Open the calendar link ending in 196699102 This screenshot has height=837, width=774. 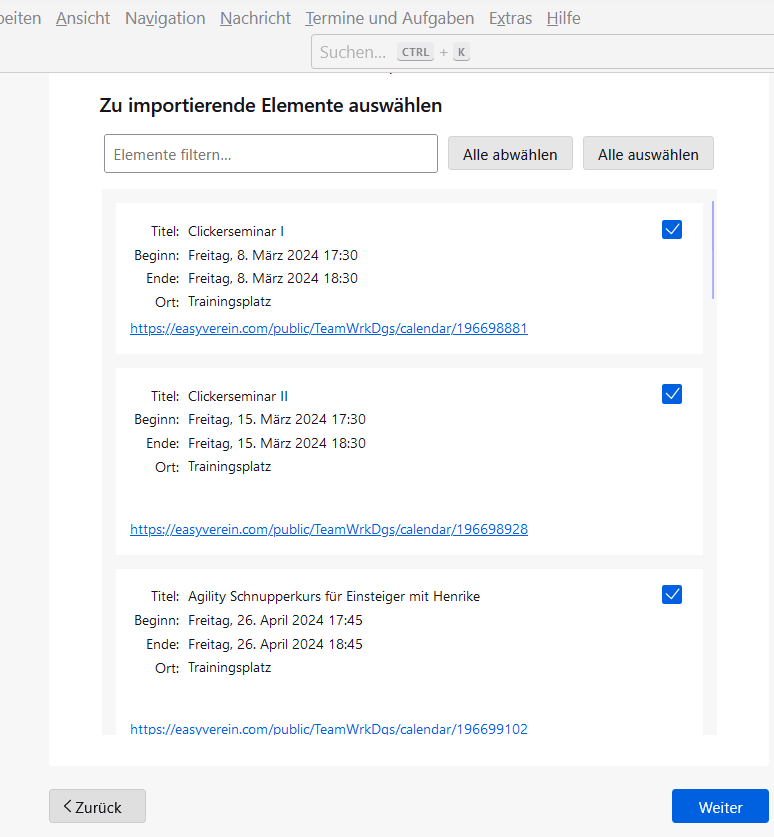(329, 729)
